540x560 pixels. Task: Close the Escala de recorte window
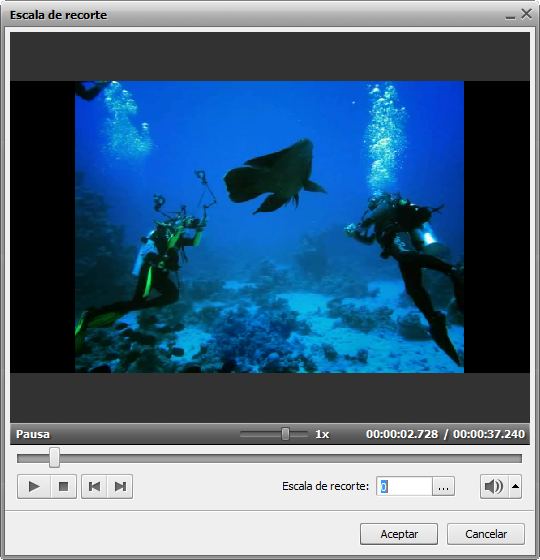[526, 14]
